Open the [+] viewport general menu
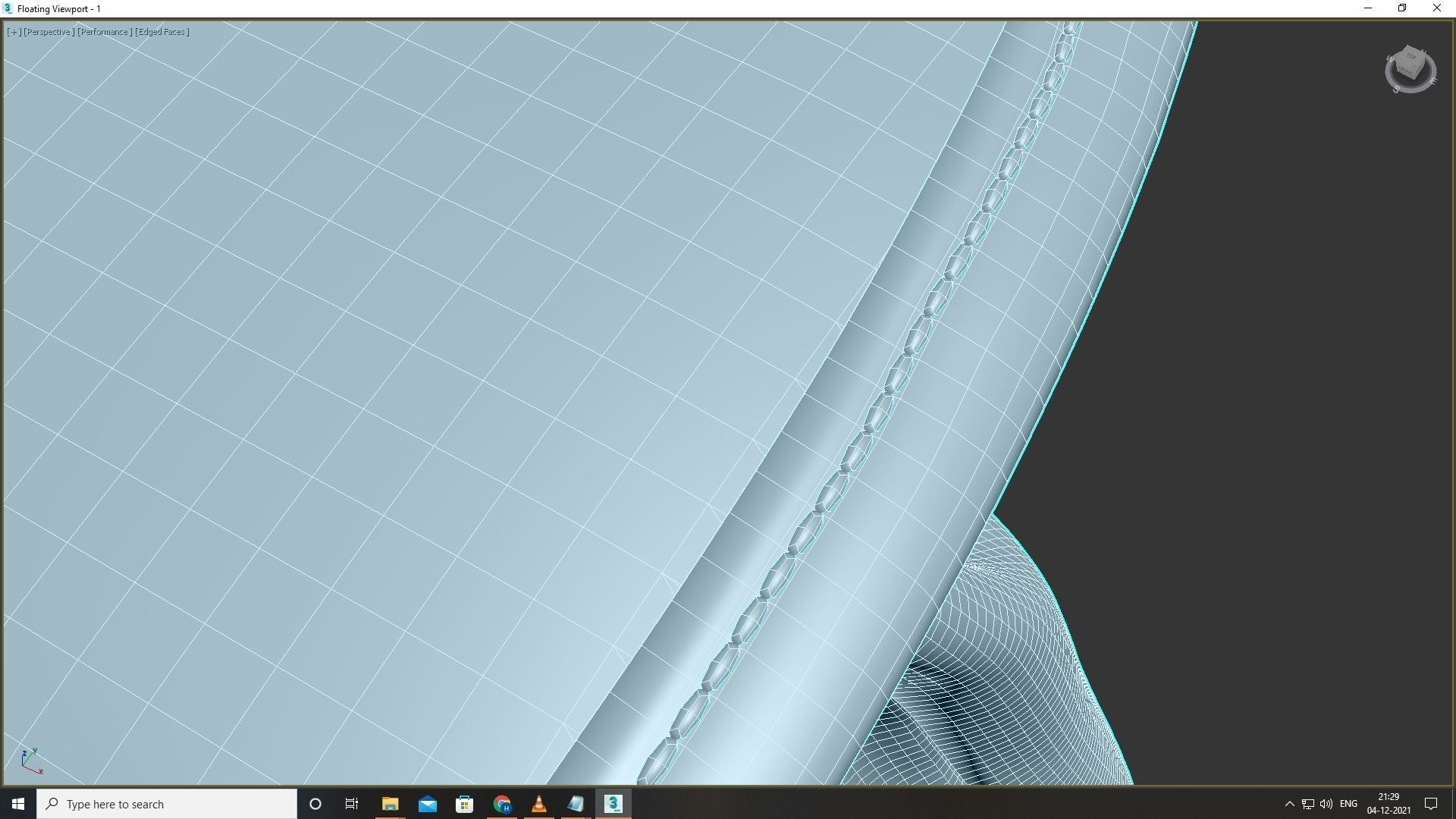 pos(14,32)
